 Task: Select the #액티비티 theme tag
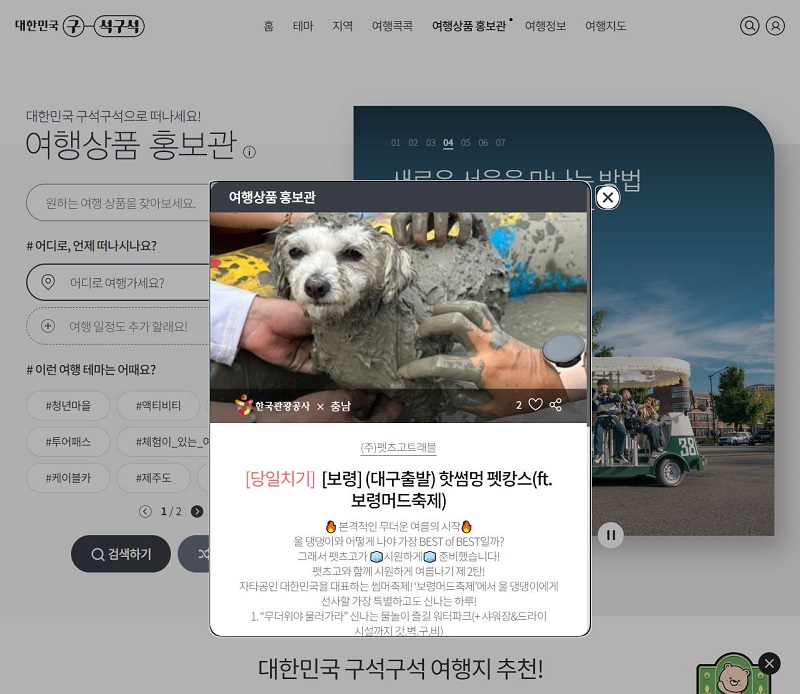(158, 406)
